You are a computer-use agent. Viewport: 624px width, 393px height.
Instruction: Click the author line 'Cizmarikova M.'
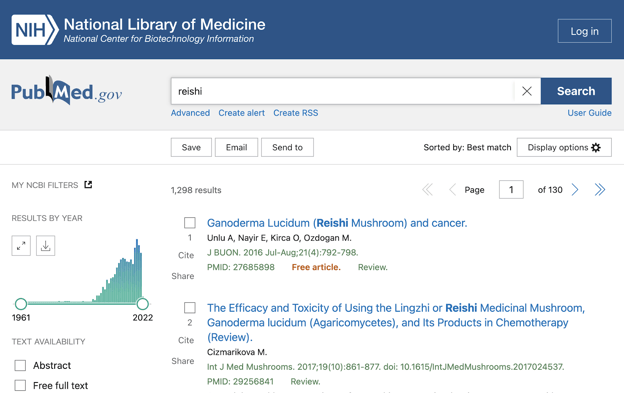point(237,352)
